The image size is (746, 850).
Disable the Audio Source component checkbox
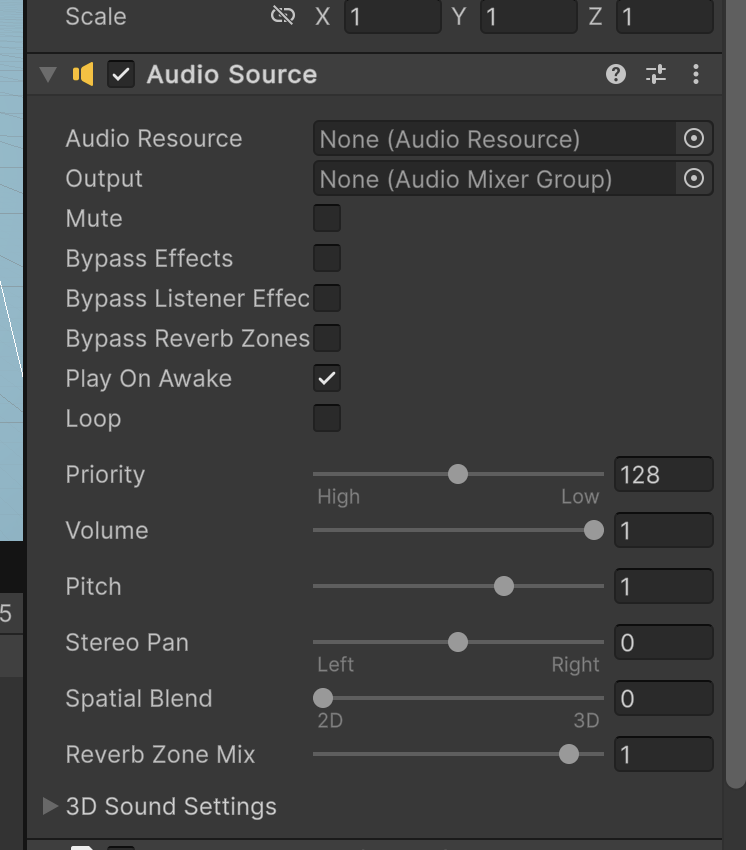point(121,74)
